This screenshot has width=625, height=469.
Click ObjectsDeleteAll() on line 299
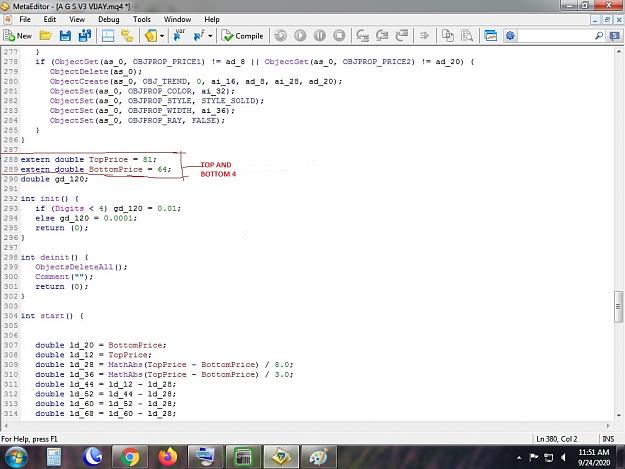(79, 267)
